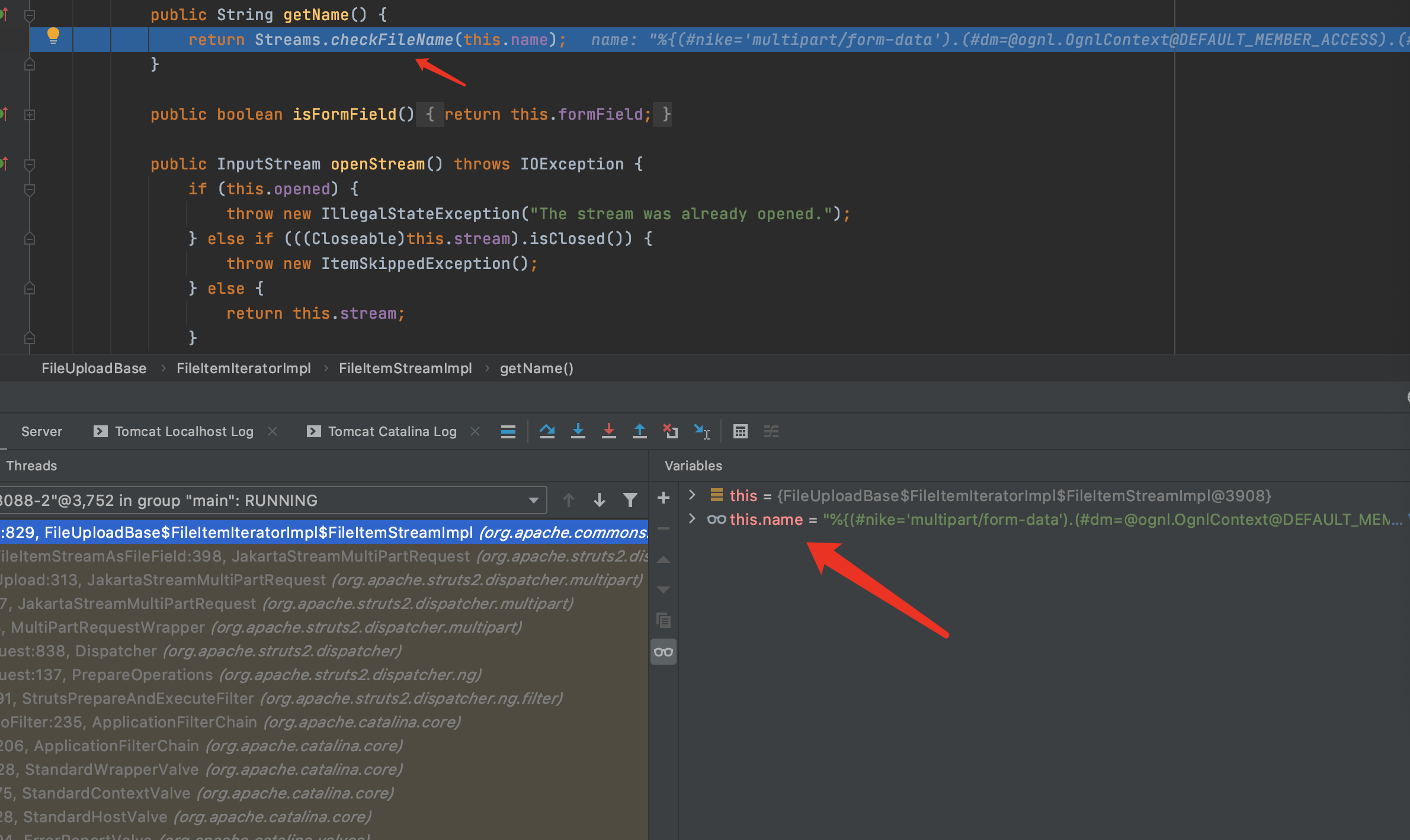Image resolution: width=1410 pixels, height=840 pixels.
Task: Click fold marker at else-if isClosed line
Action: click(x=30, y=239)
